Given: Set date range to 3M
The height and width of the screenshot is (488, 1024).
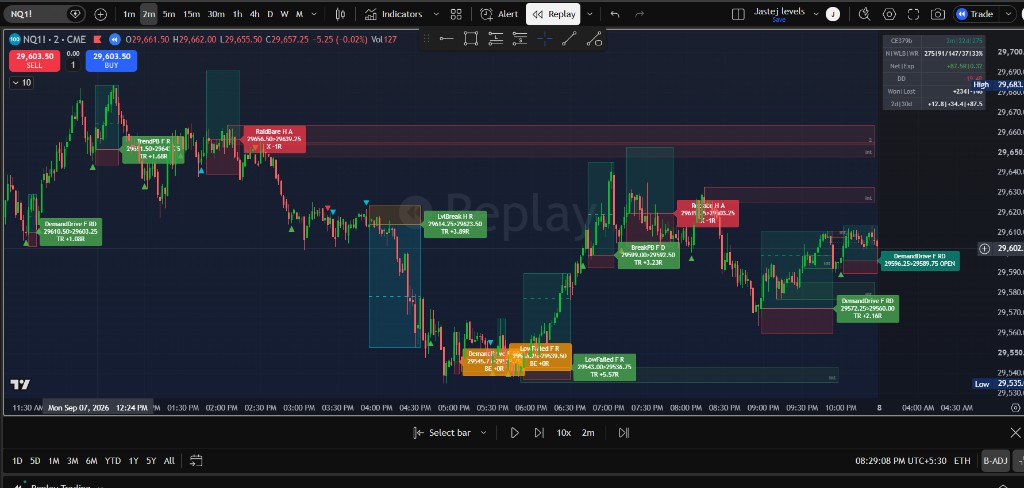Looking at the screenshot, I should (72, 461).
